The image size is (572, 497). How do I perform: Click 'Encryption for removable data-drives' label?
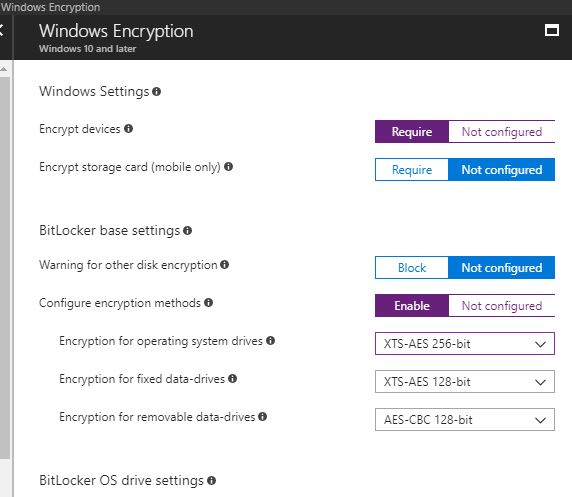(x=157, y=417)
